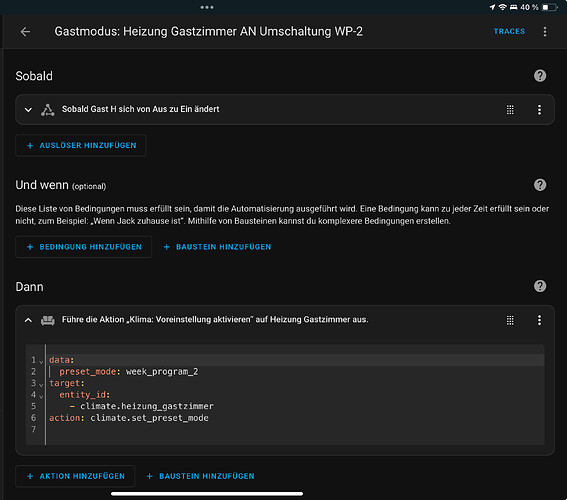Open the three-dot menu on the Gast H trigger

[x=539, y=110]
